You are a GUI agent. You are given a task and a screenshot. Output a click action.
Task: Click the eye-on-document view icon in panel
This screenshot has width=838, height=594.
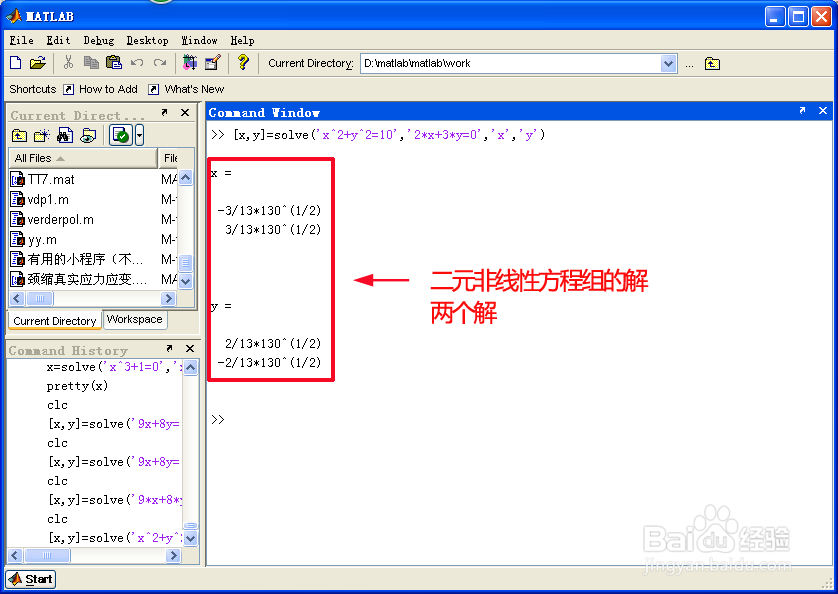coord(88,136)
